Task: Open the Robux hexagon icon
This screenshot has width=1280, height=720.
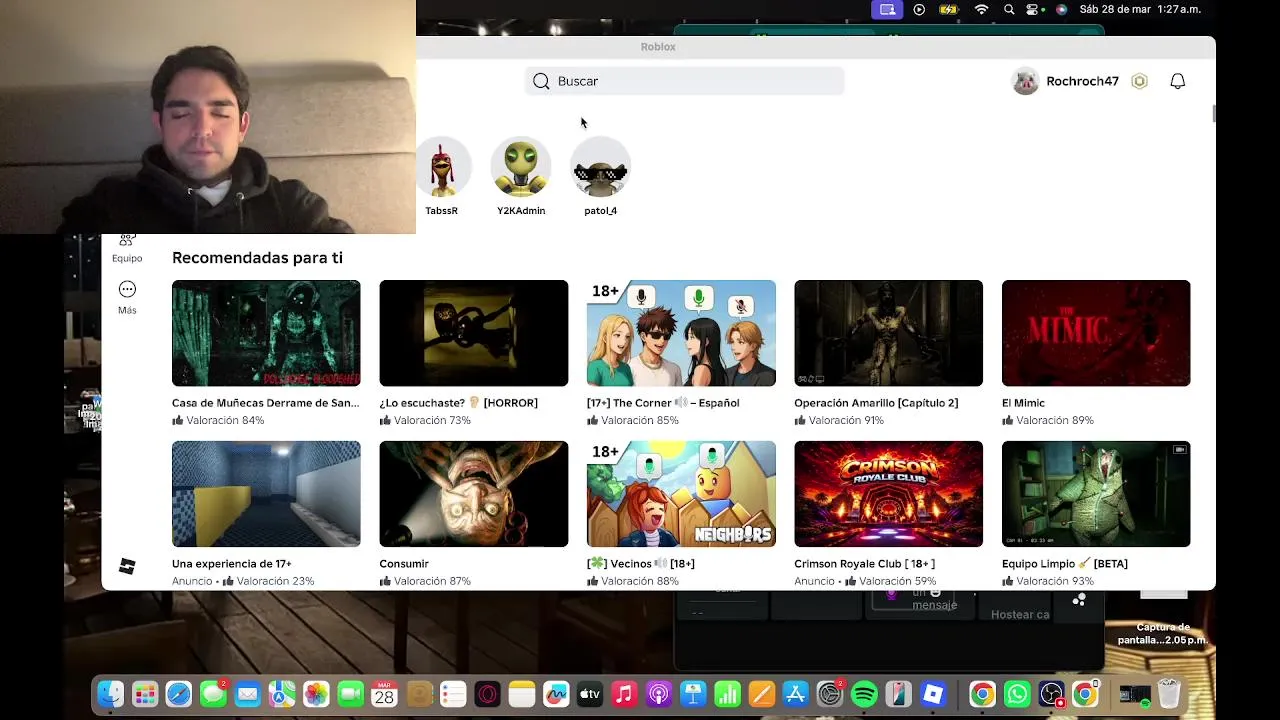Action: (x=1139, y=81)
